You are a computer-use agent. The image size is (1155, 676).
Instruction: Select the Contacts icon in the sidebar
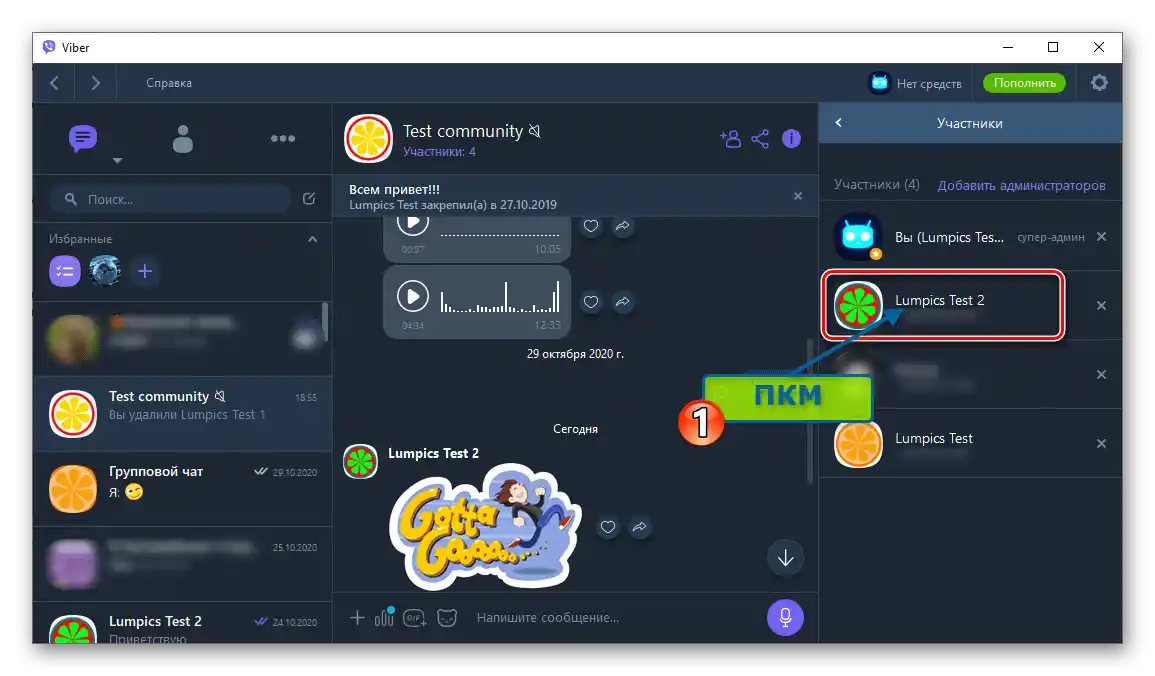[x=182, y=138]
